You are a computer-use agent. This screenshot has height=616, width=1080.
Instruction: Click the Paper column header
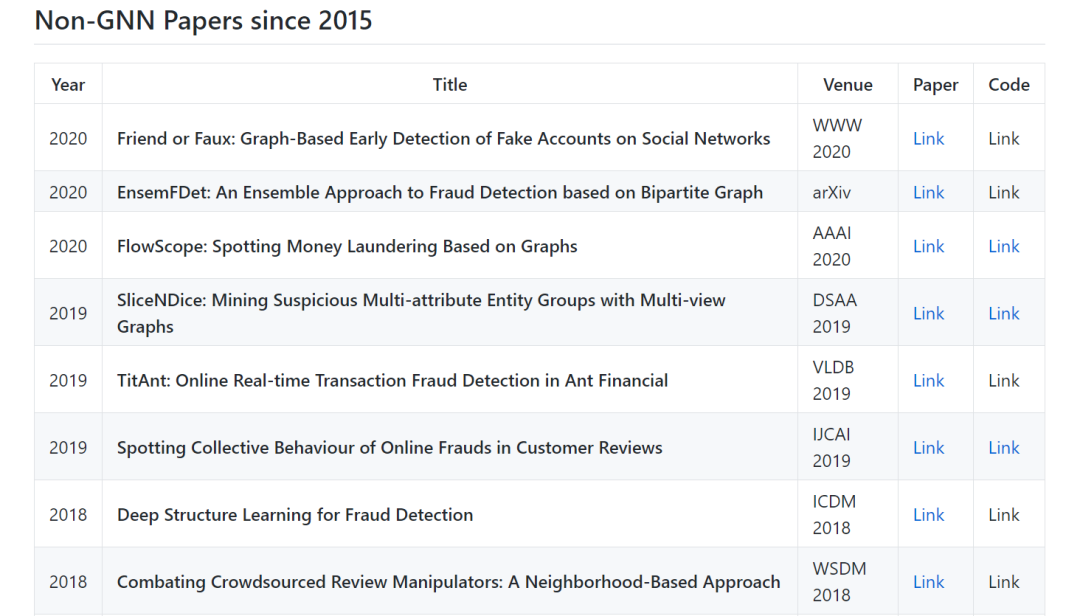pos(935,85)
